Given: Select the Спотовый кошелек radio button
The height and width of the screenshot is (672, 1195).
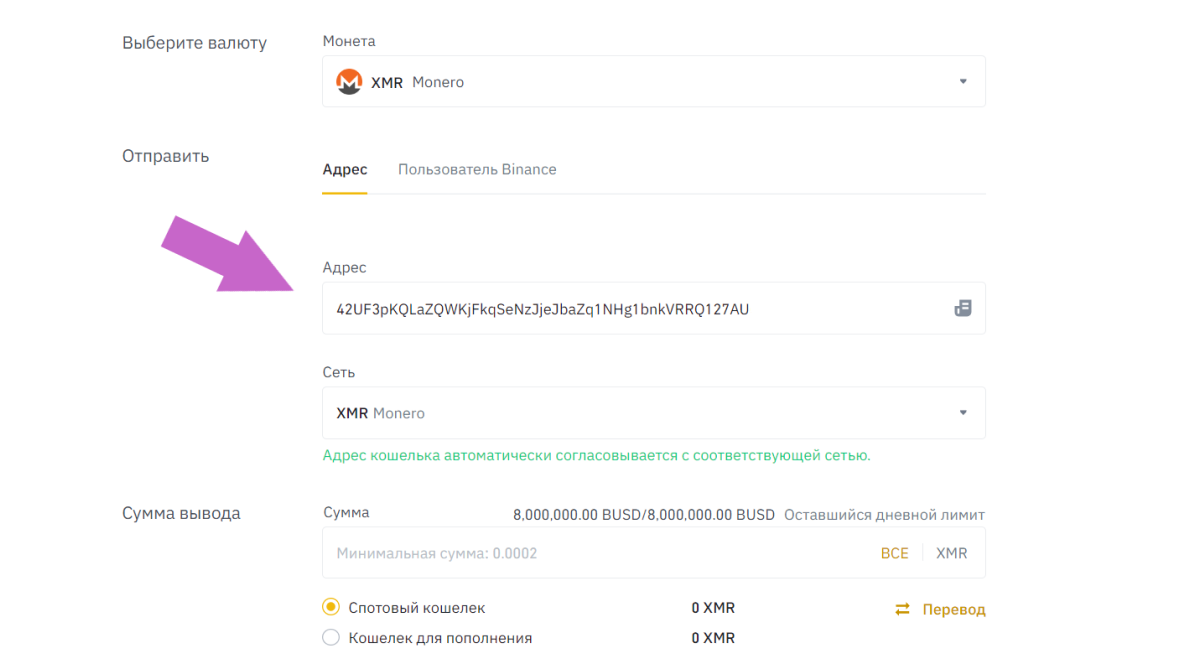Looking at the screenshot, I should (331, 608).
